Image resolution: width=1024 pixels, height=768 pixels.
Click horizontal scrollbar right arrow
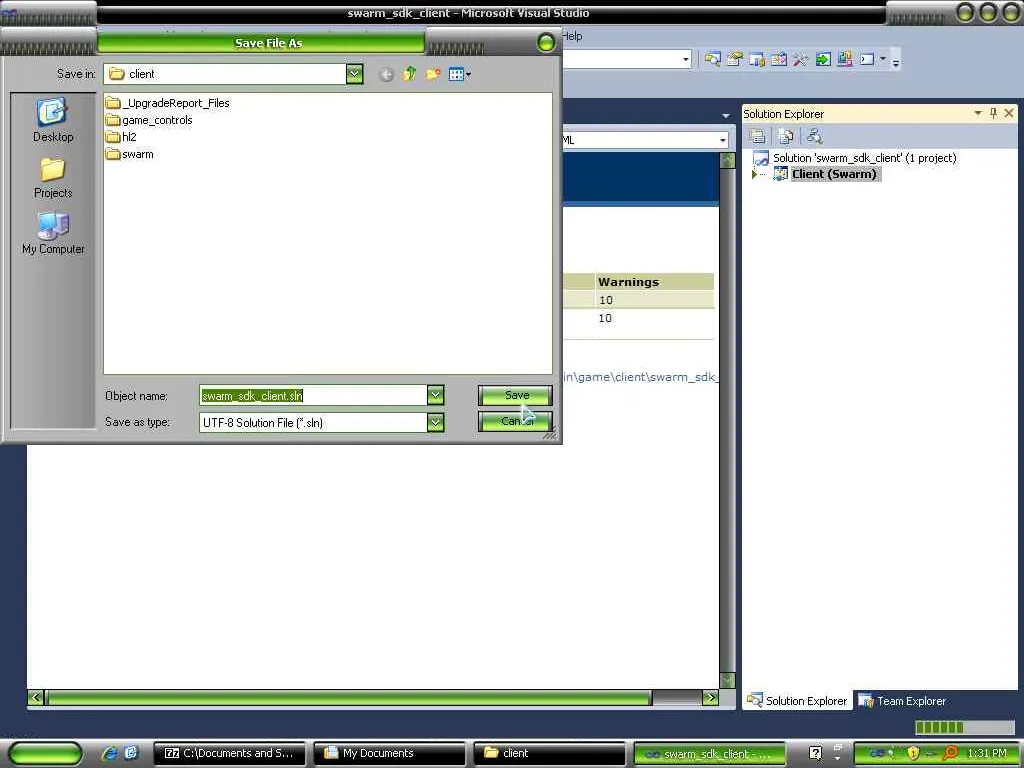tap(711, 697)
